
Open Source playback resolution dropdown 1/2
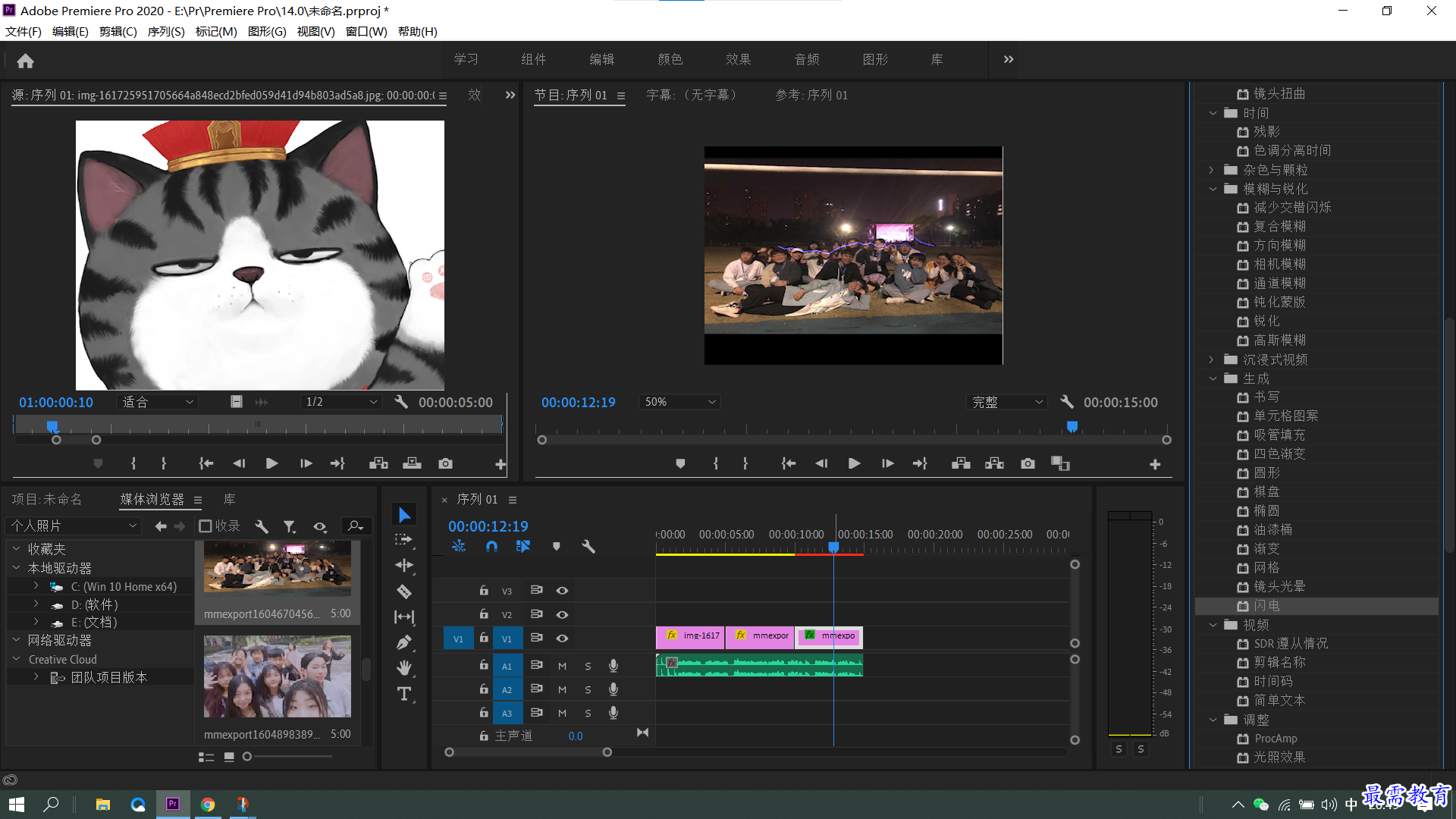coord(340,402)
